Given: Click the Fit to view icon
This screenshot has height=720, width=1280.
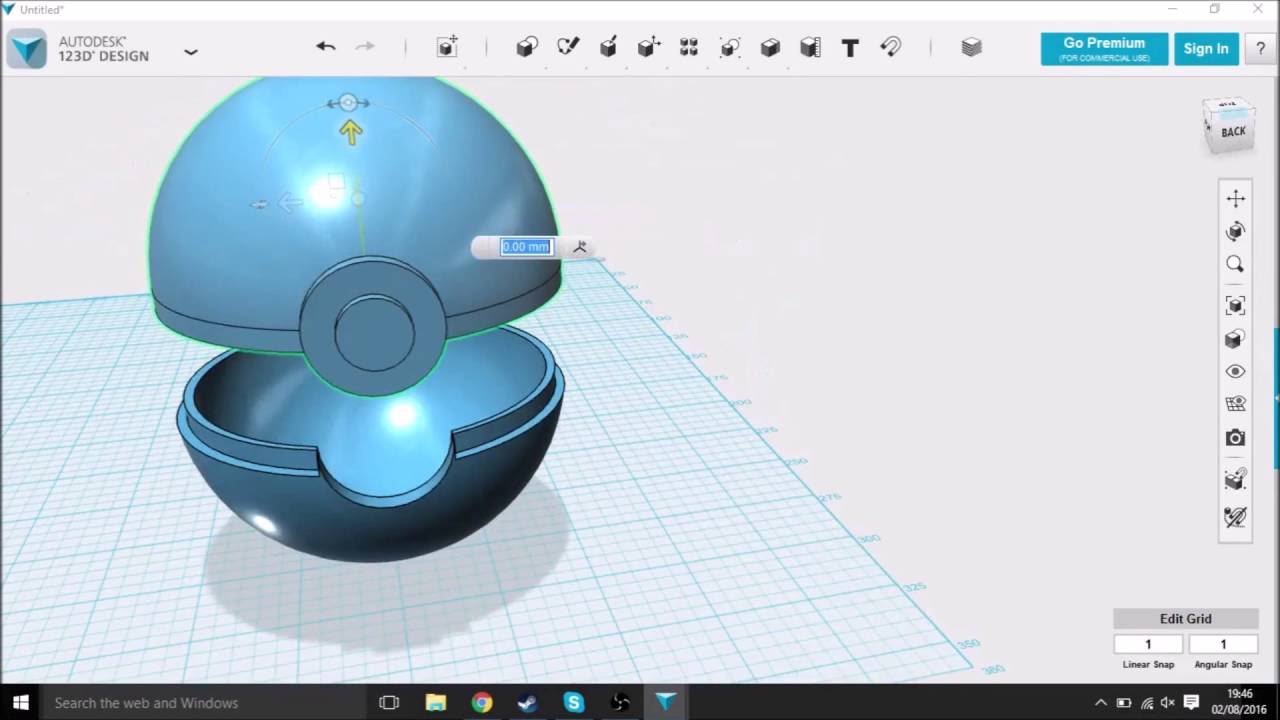Looking at the screenshot, I should 1235,305.
